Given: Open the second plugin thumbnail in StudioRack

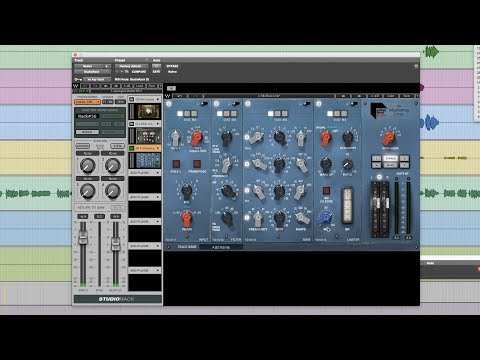Looking at the screenshot, I should pos(149,136).
